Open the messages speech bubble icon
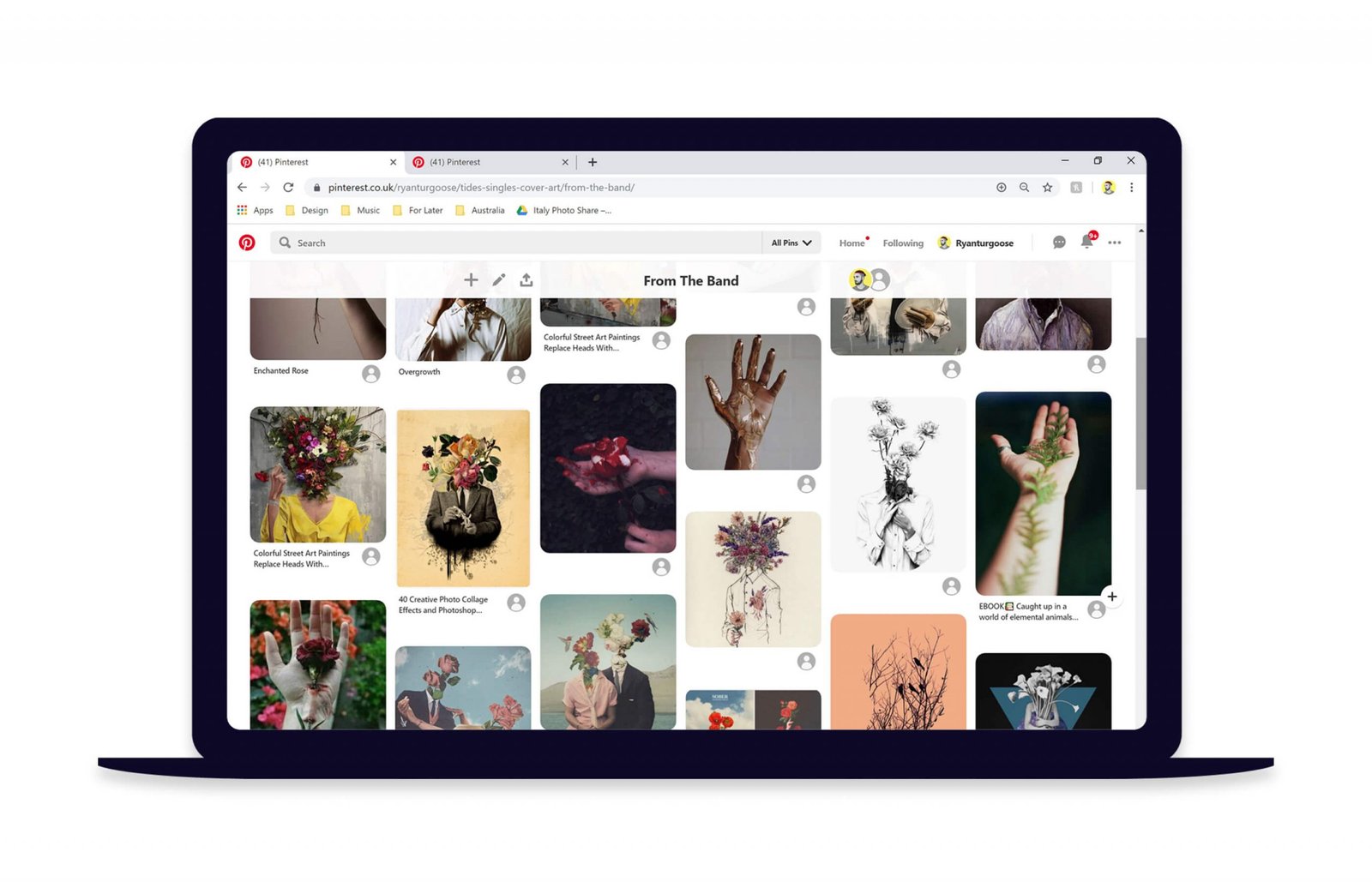 (x=1059, y=243)
